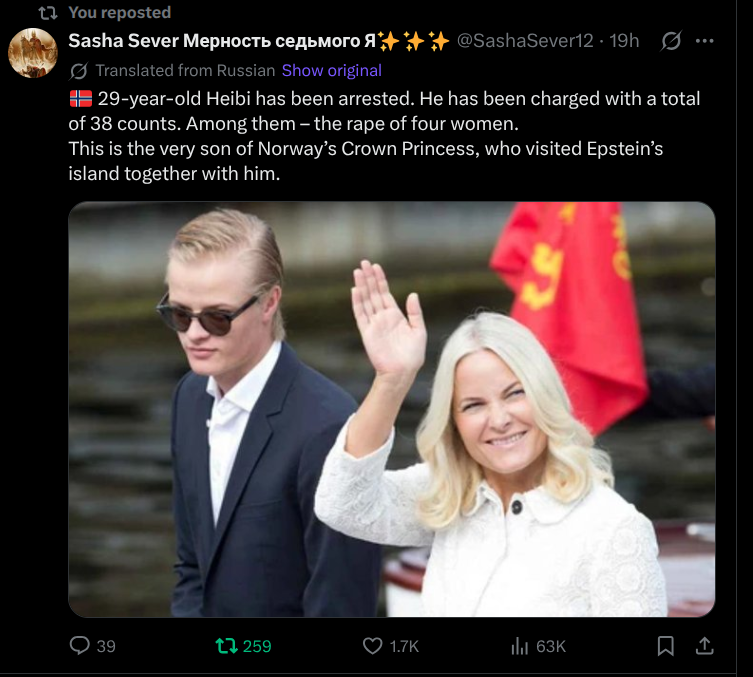Click the 39 replies count

(x=106, y=646)
